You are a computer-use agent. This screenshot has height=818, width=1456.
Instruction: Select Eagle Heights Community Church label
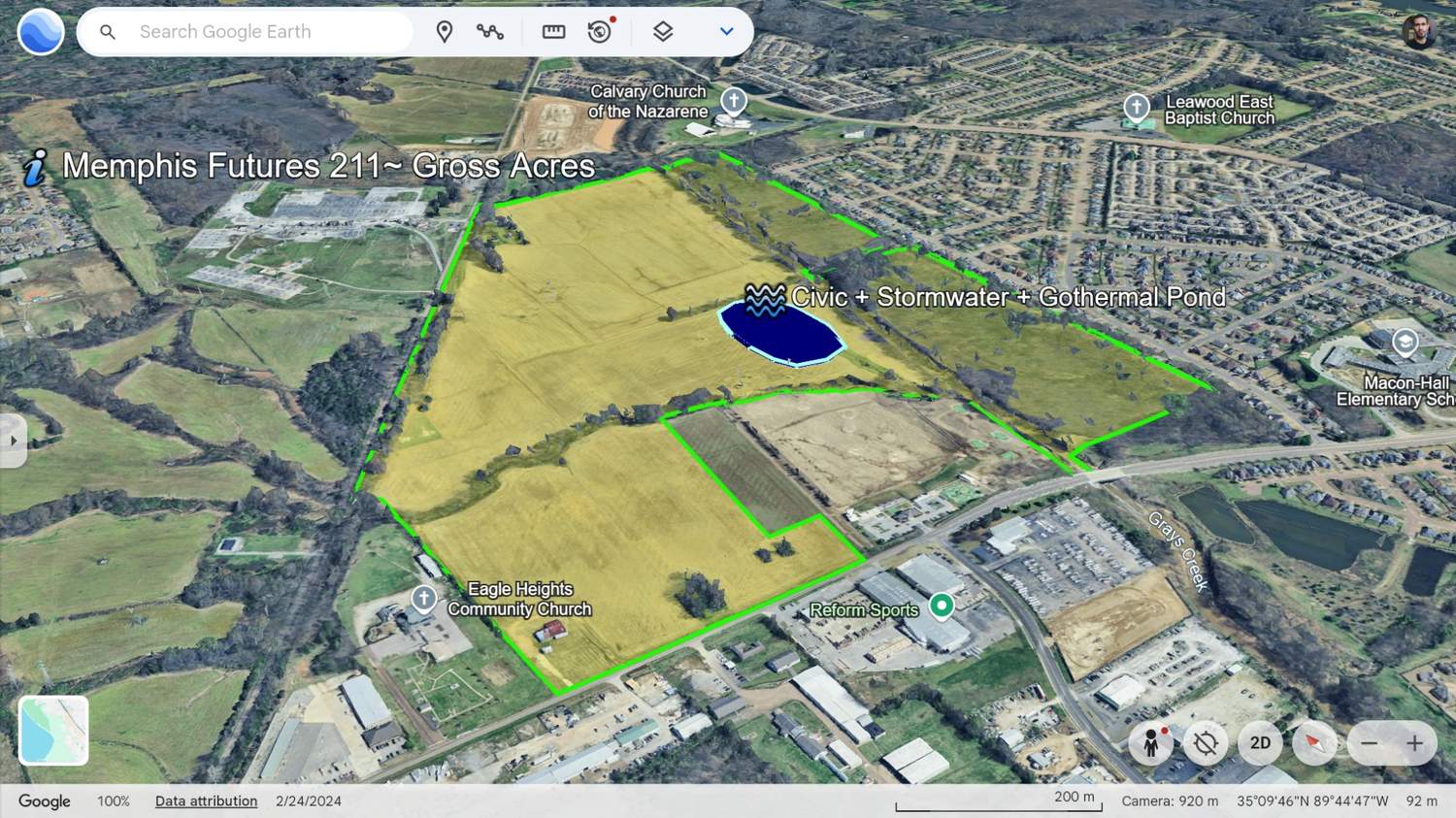point(519,600)
